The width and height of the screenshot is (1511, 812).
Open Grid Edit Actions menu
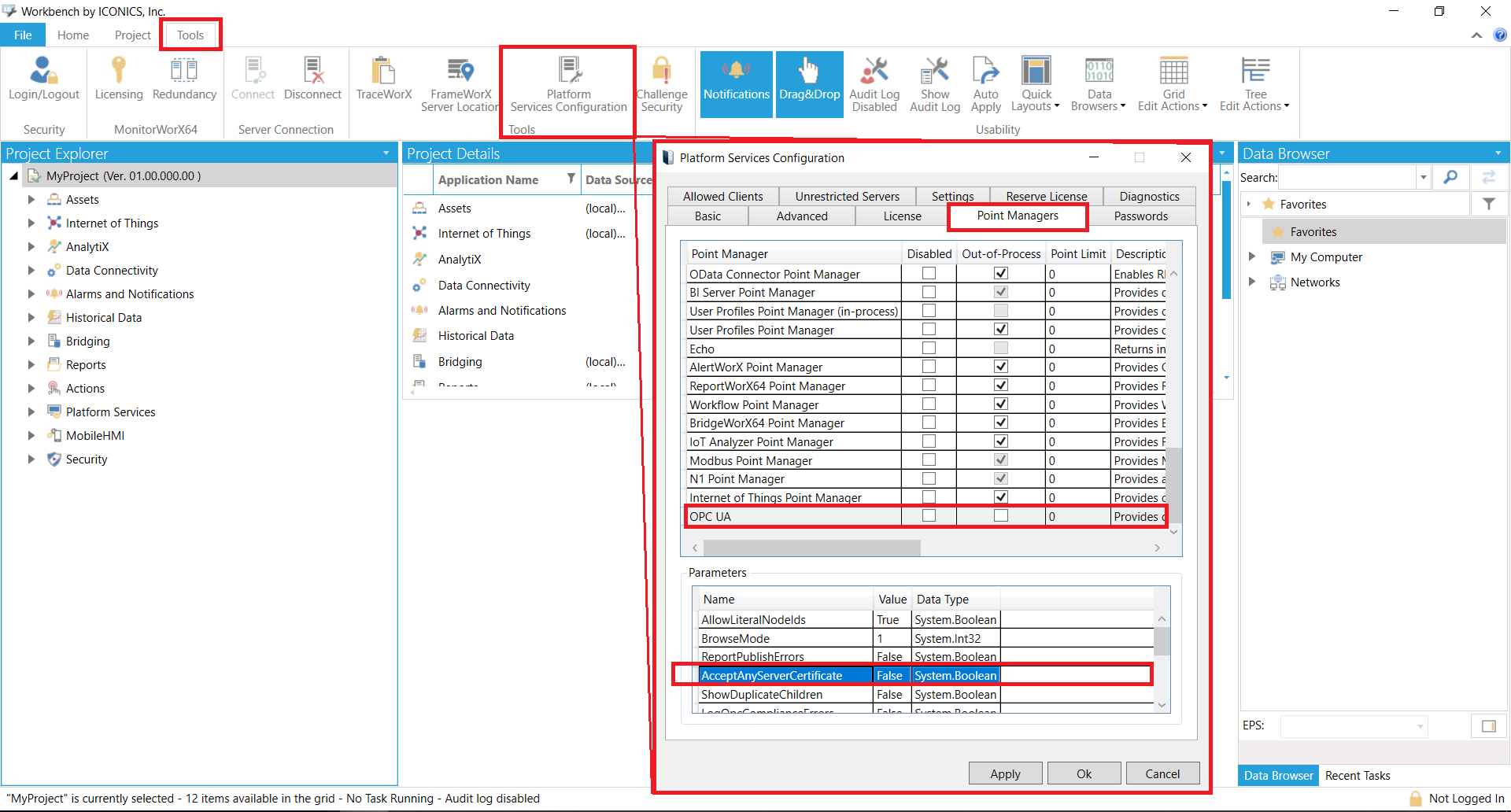pyautogui.click(x=1173, y=85)
